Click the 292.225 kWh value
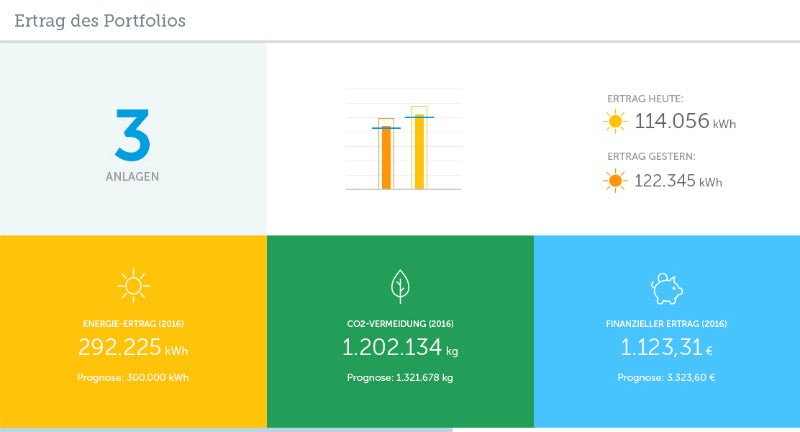The image size is (800, 432). 133,347
